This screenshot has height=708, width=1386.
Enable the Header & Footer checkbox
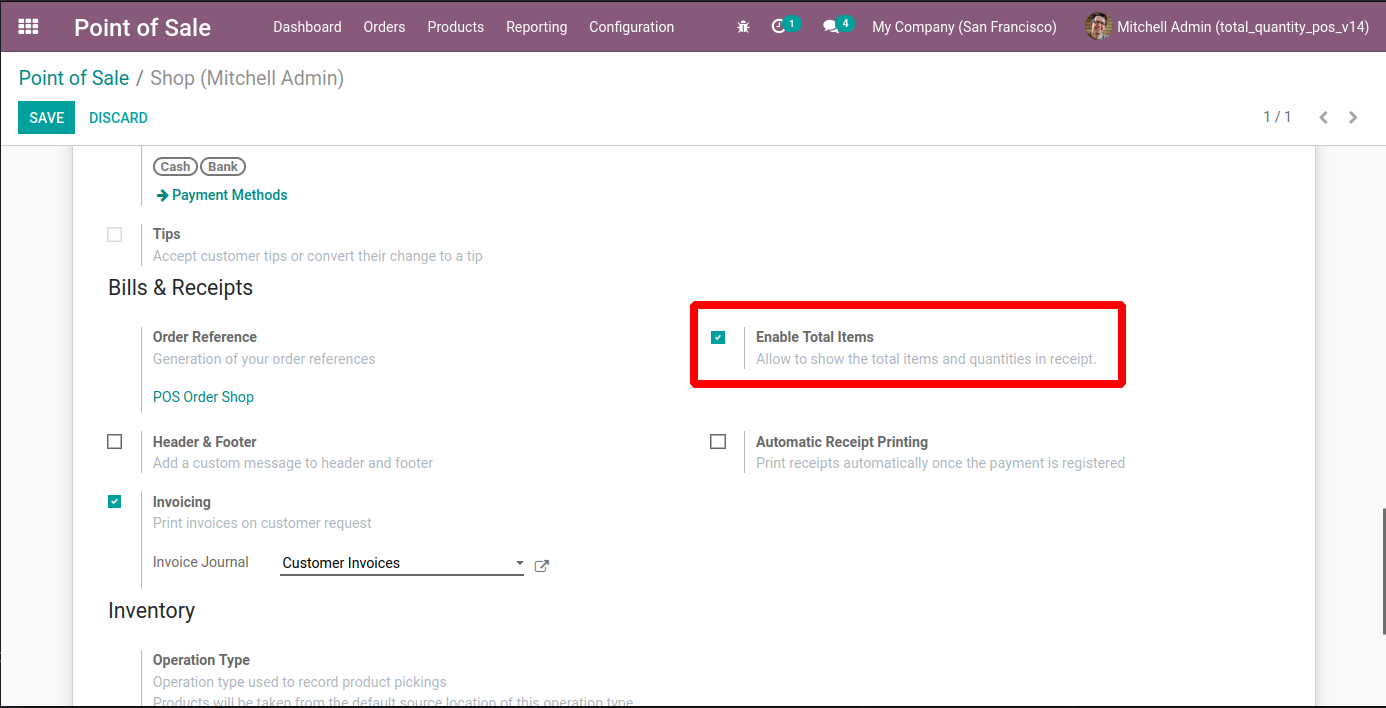tap(115, 442)
